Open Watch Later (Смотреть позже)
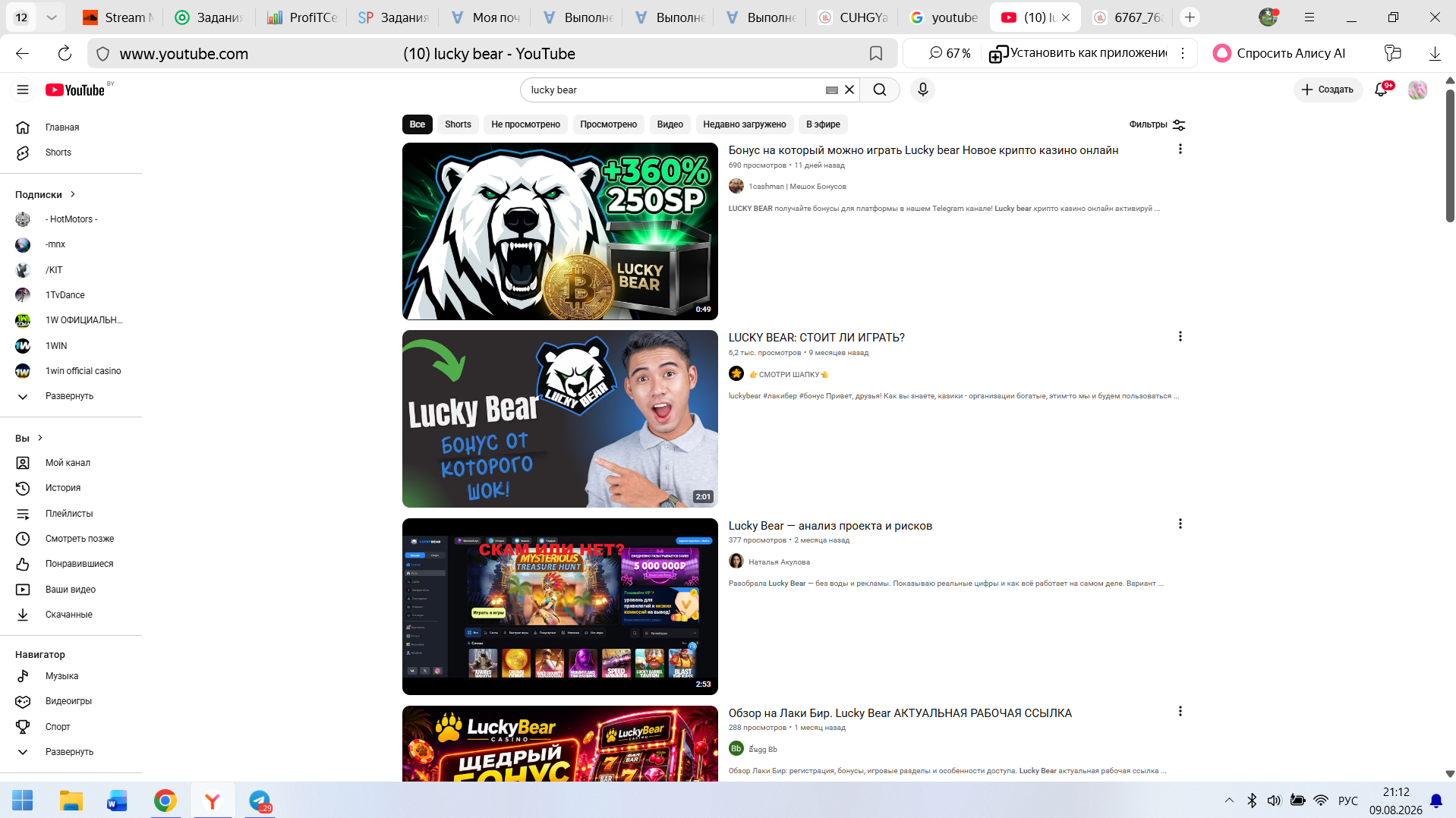Image resolution: width=1456 pixels, height=818 pixels. (x=79, y=539)
